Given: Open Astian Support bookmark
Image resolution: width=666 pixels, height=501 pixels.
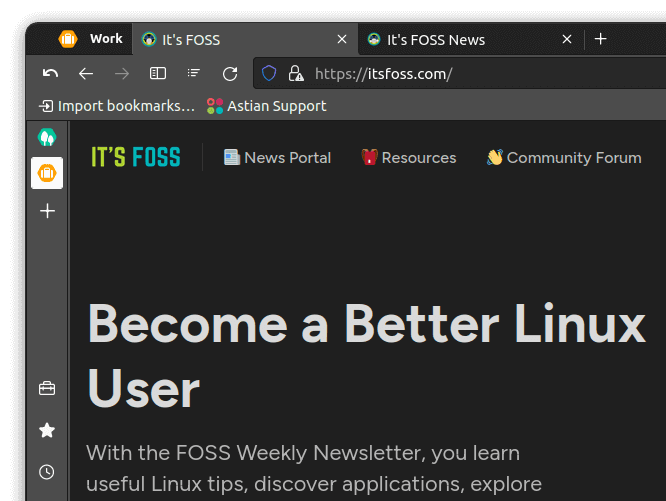Looking at the screenshot, I should [266, 106].
